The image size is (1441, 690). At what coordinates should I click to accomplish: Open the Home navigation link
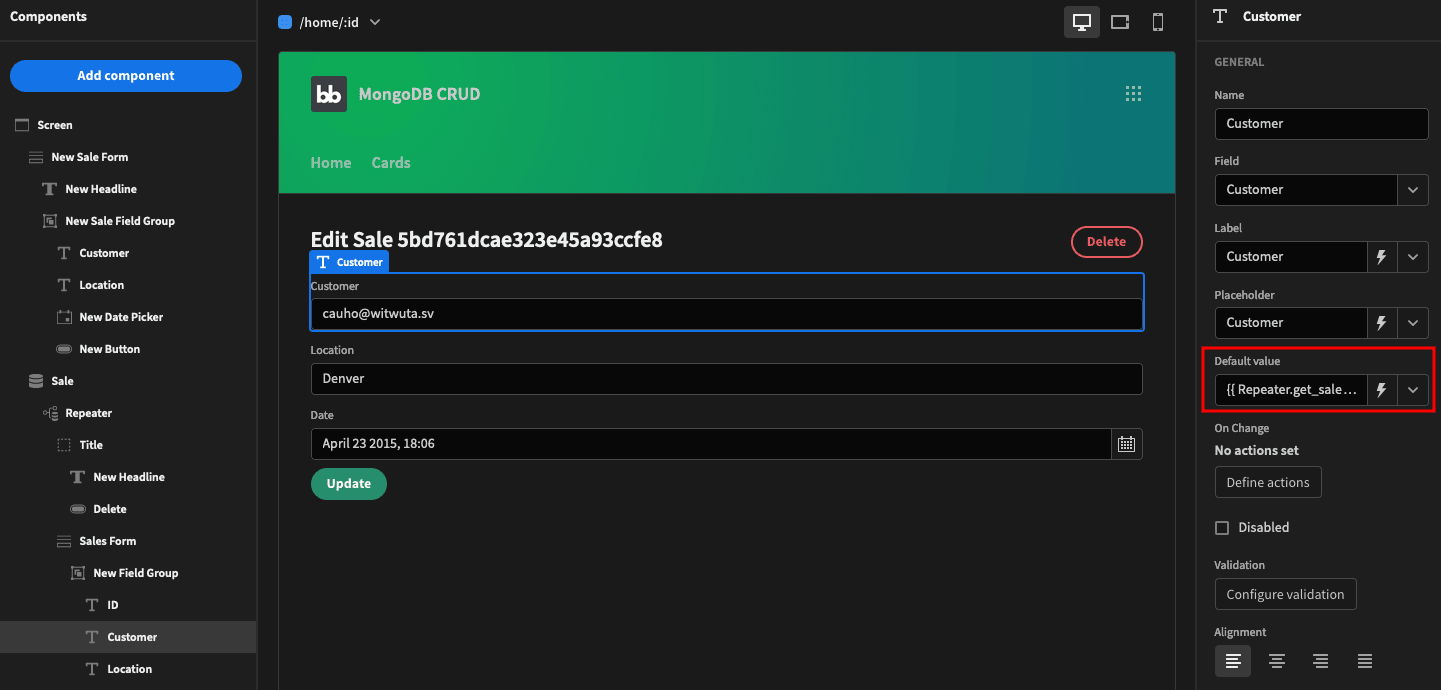(331, 163)
